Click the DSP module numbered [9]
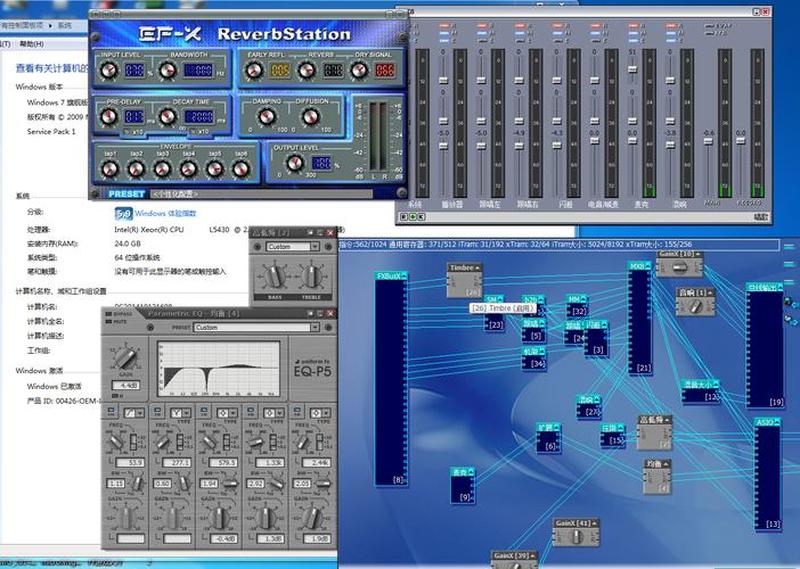800x569 pixels. (x=463, y=485)
